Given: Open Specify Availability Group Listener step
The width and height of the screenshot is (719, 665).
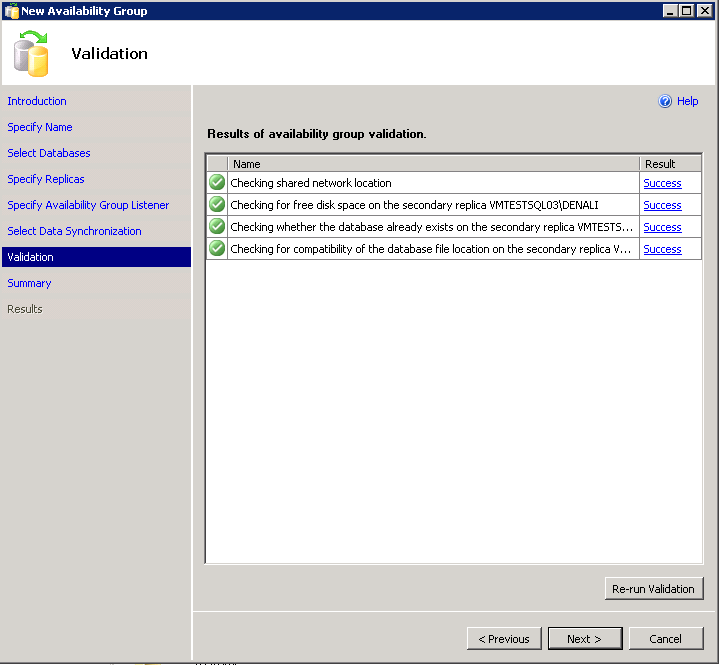Looking at the screenshot, I should click(88, 205).
